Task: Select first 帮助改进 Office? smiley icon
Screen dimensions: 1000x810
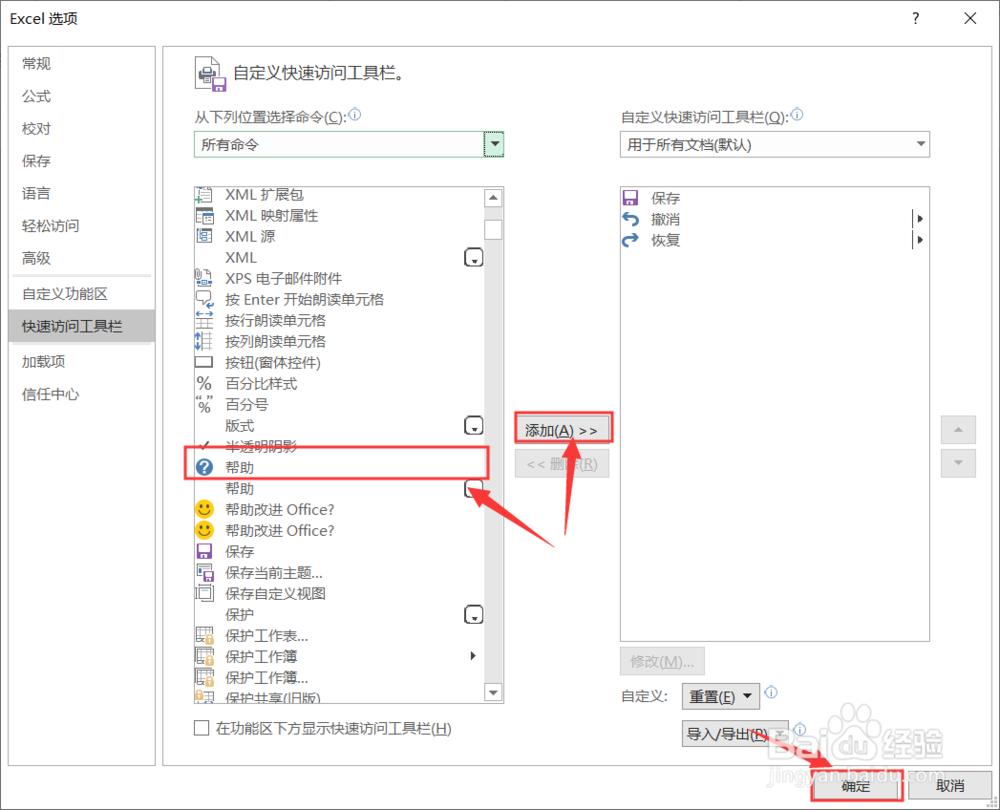Action: 204,510
